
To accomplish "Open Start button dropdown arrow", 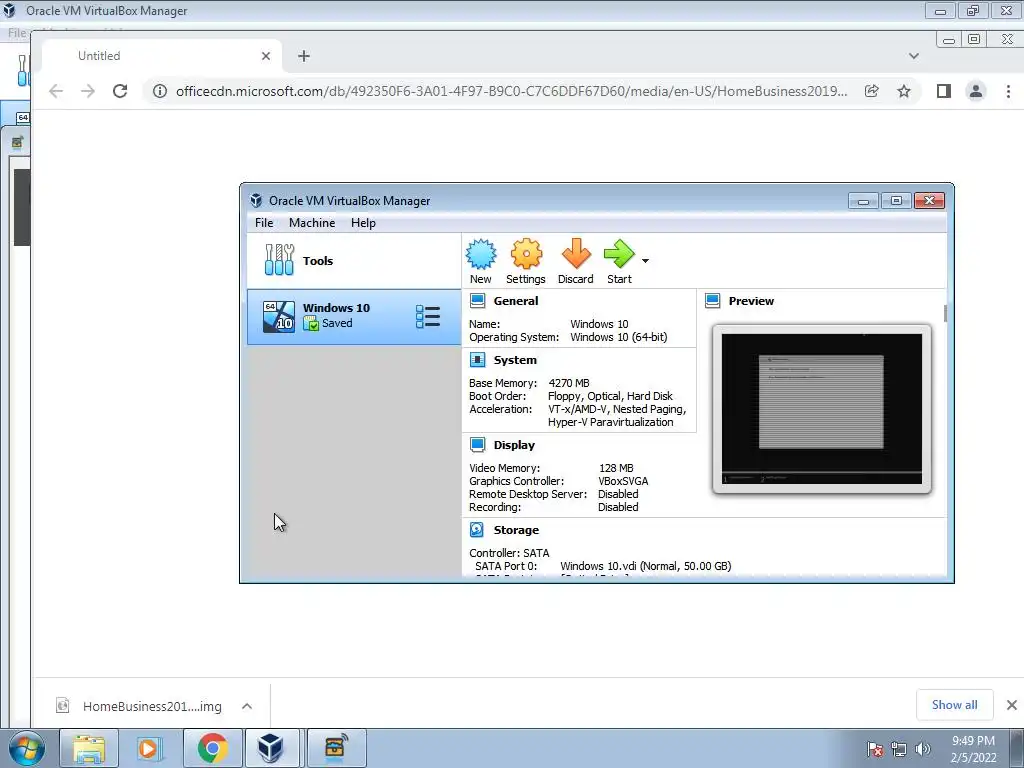I will [645, 261].
